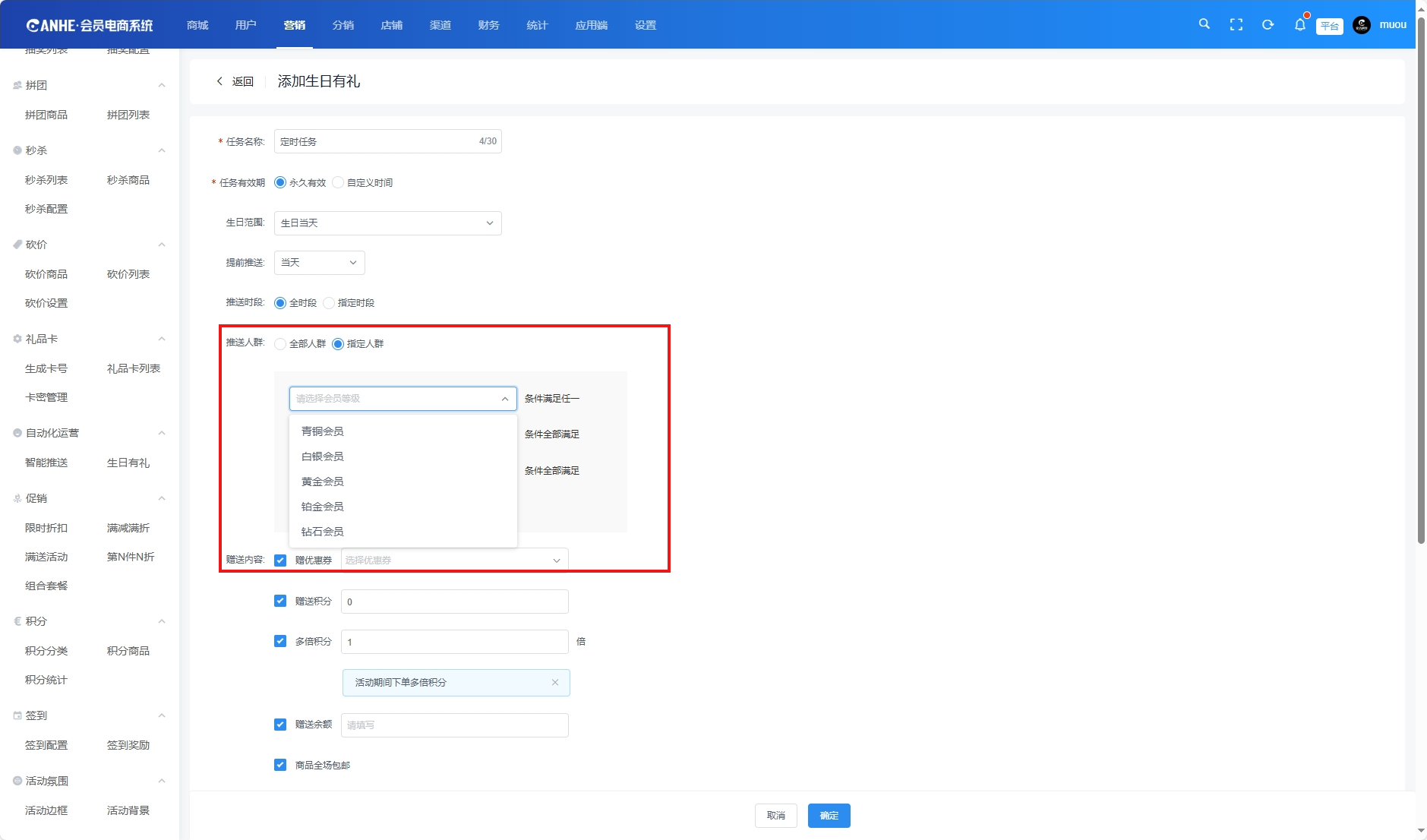This screenshot has width=1427, height=840.
Task: Click the 任务名称 input field
Action: (376, 142)
